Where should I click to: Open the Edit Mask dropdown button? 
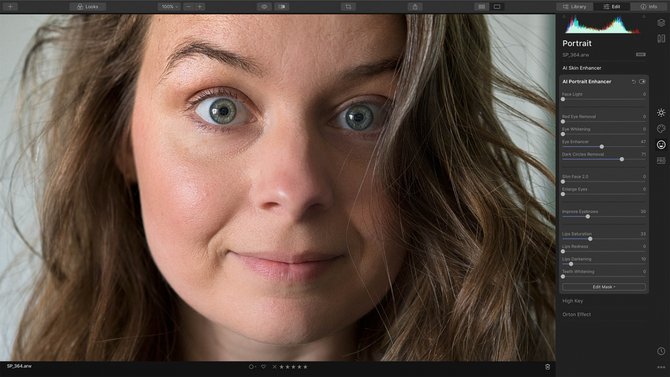click(604, 287)
